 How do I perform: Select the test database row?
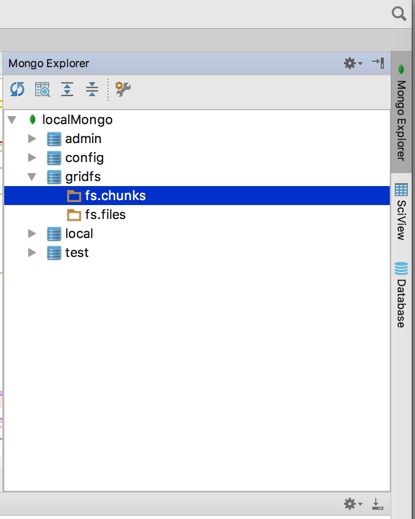click(197, 253)
